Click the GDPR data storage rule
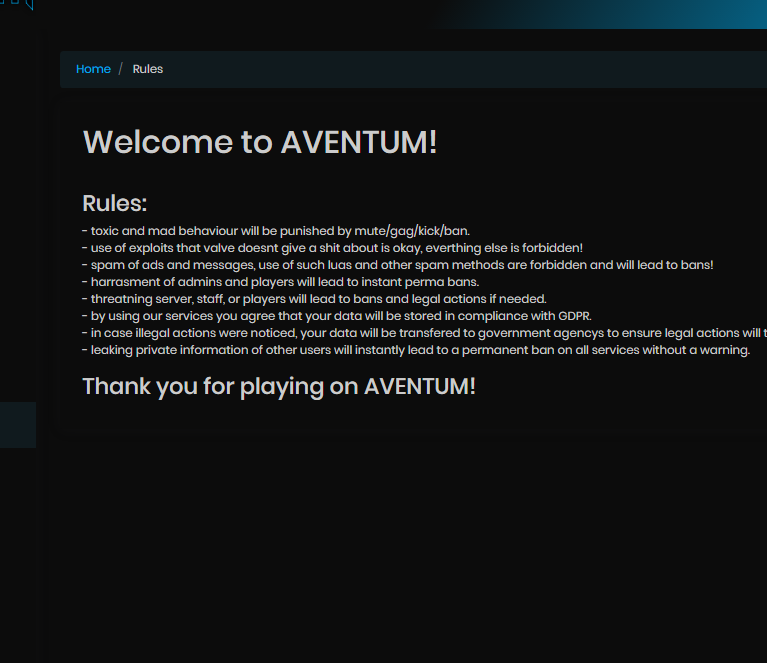Viewport: 767px width, 663px height. tap(337, 316)
